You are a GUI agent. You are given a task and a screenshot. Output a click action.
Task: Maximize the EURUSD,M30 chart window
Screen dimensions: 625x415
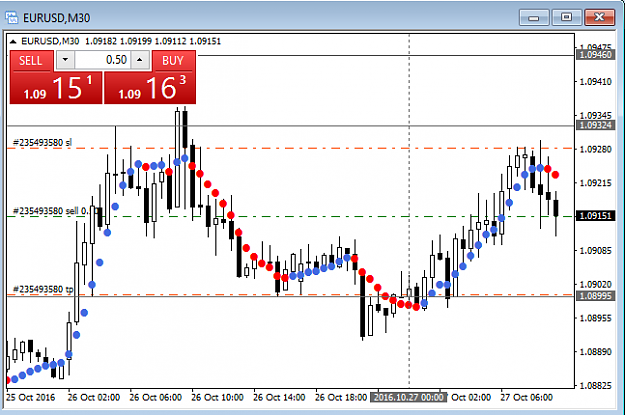566,18
